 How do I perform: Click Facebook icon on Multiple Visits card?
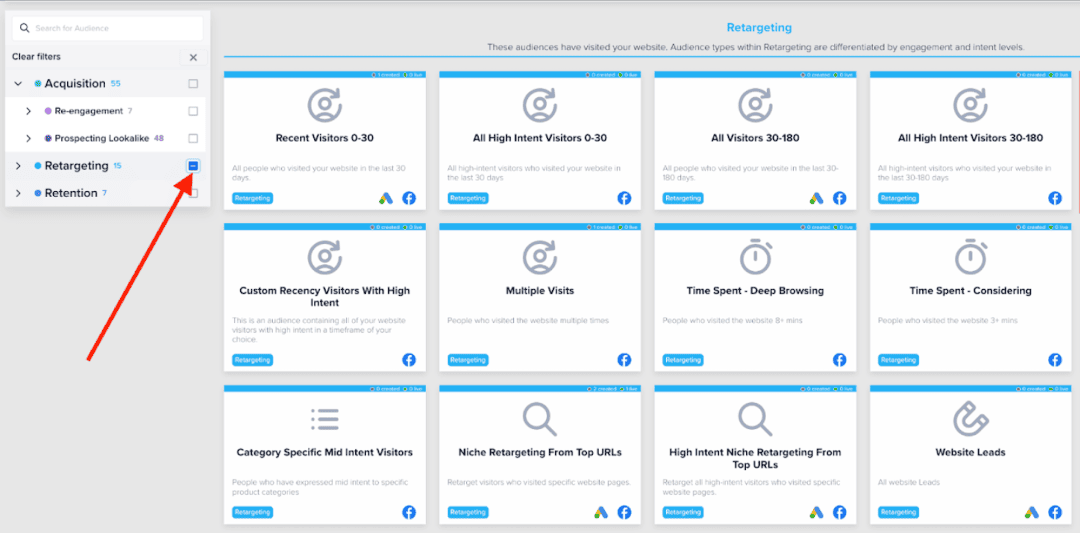click(x=624, y=359)
